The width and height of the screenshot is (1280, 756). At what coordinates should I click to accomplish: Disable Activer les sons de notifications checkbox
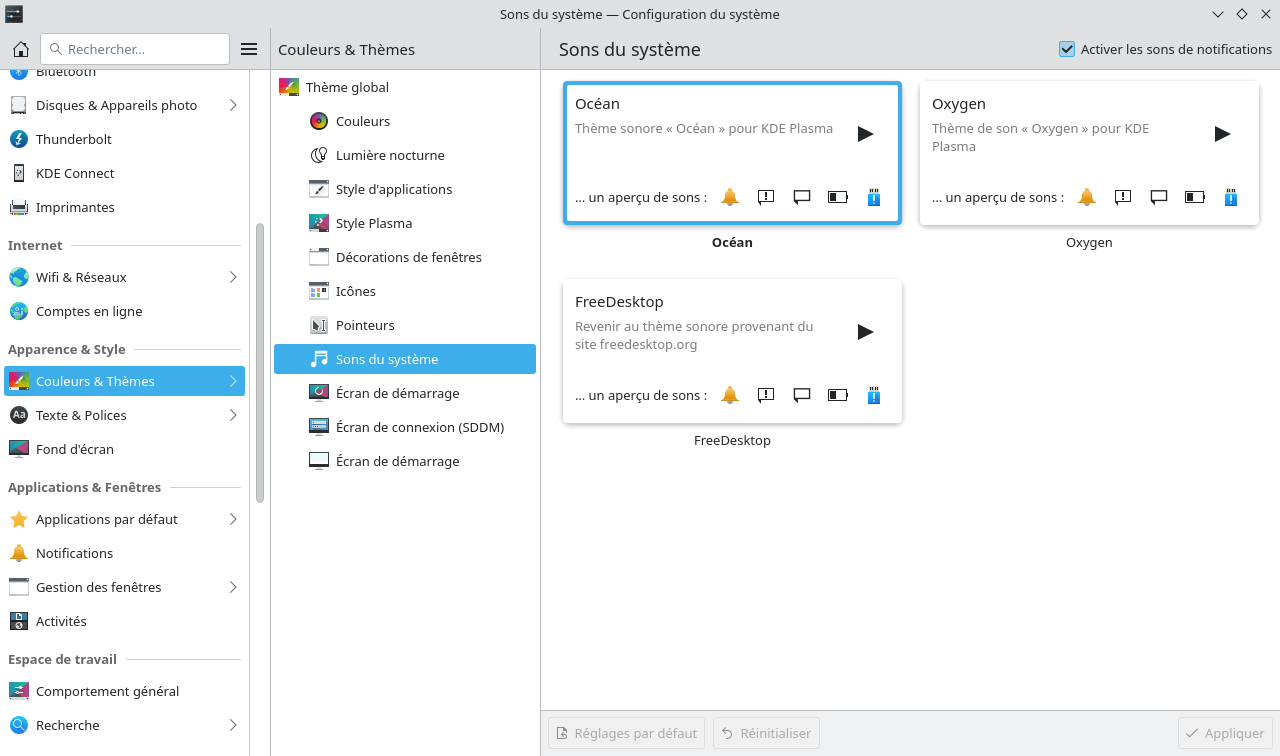[1067, 49]
